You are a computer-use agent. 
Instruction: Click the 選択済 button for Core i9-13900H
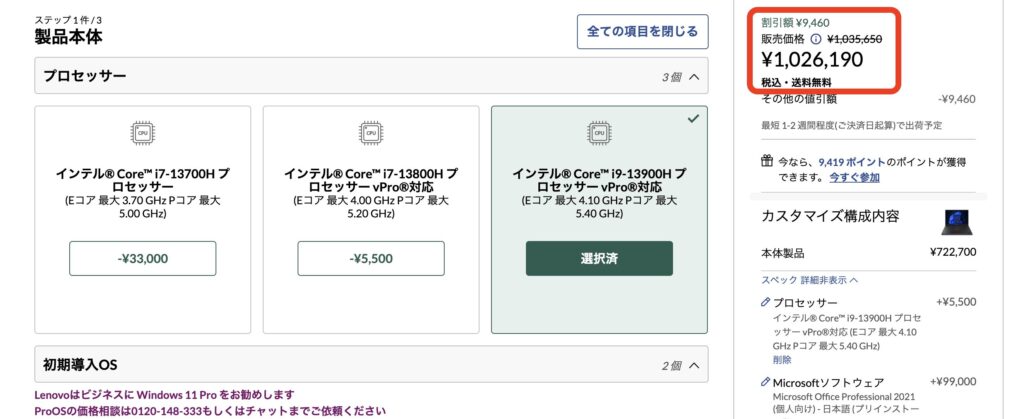point(599,258)
